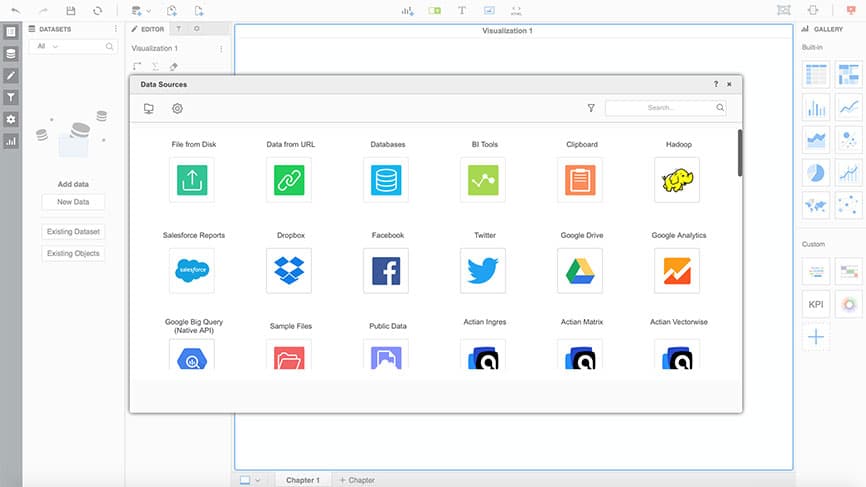The image size is (866, 487).
Task: Click the filter funnel in Data Sources
Action: (591, 108)
